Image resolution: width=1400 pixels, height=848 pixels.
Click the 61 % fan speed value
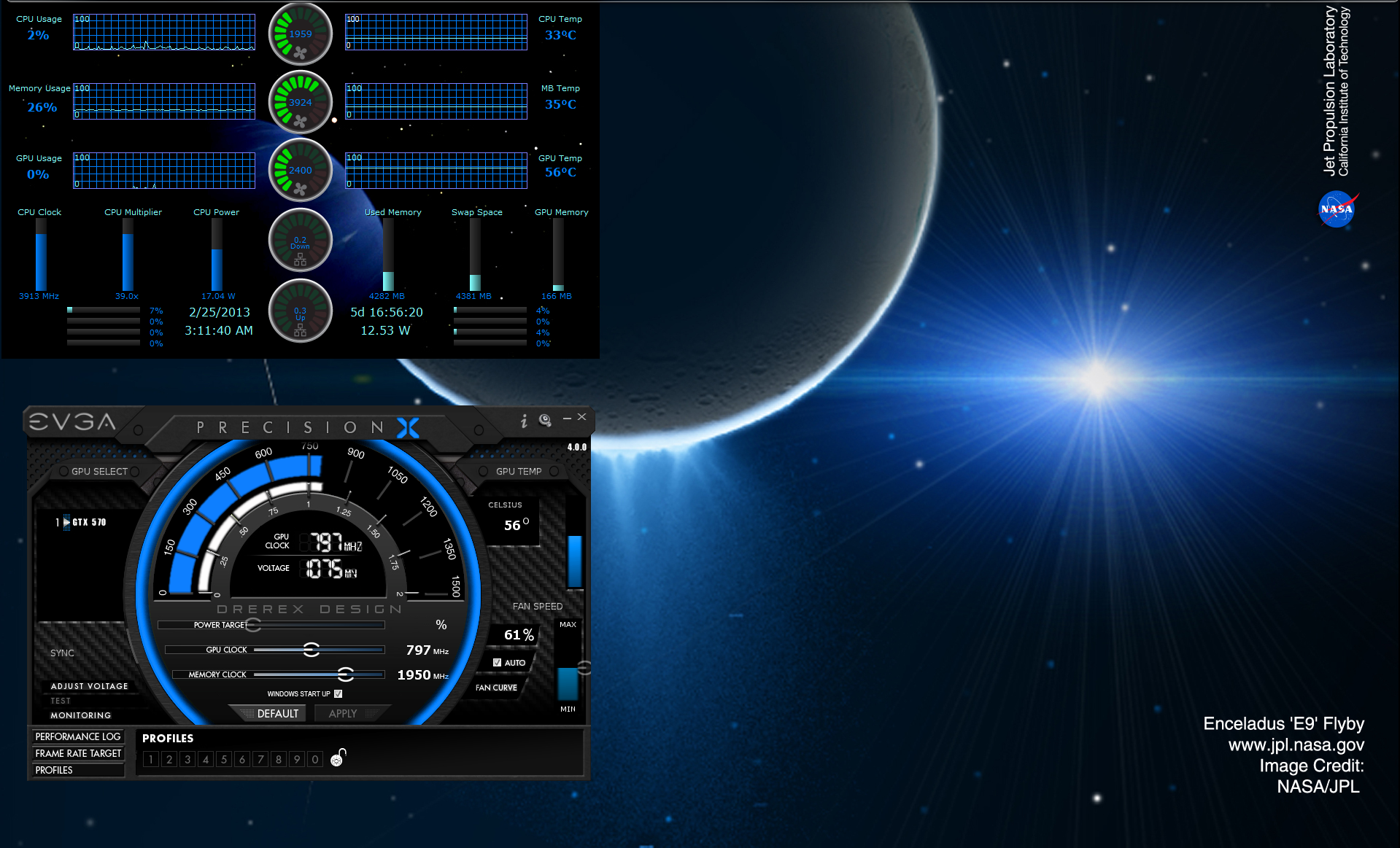pyautogui.click(x=519, y=635)
